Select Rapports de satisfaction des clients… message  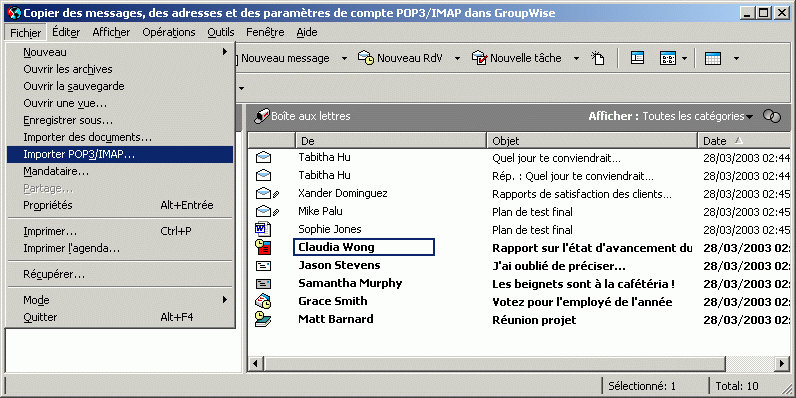[x=582, y=194]
